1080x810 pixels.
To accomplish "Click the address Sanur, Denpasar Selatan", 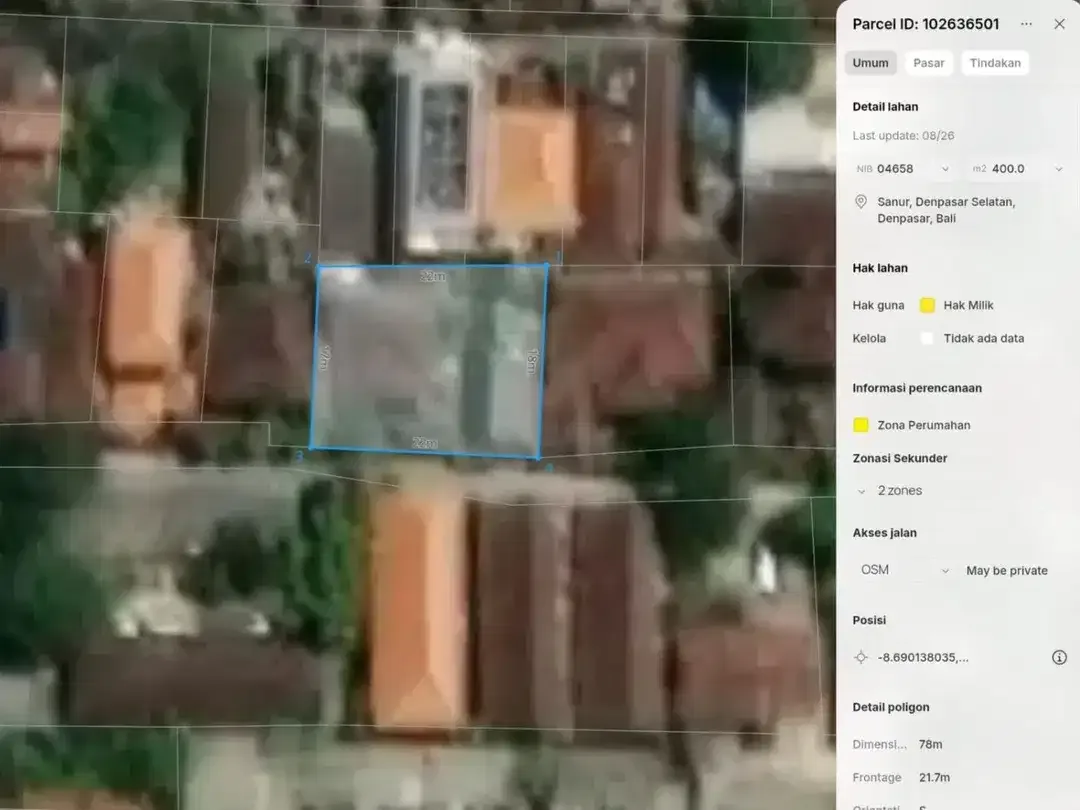I will (x=946, y=210).
